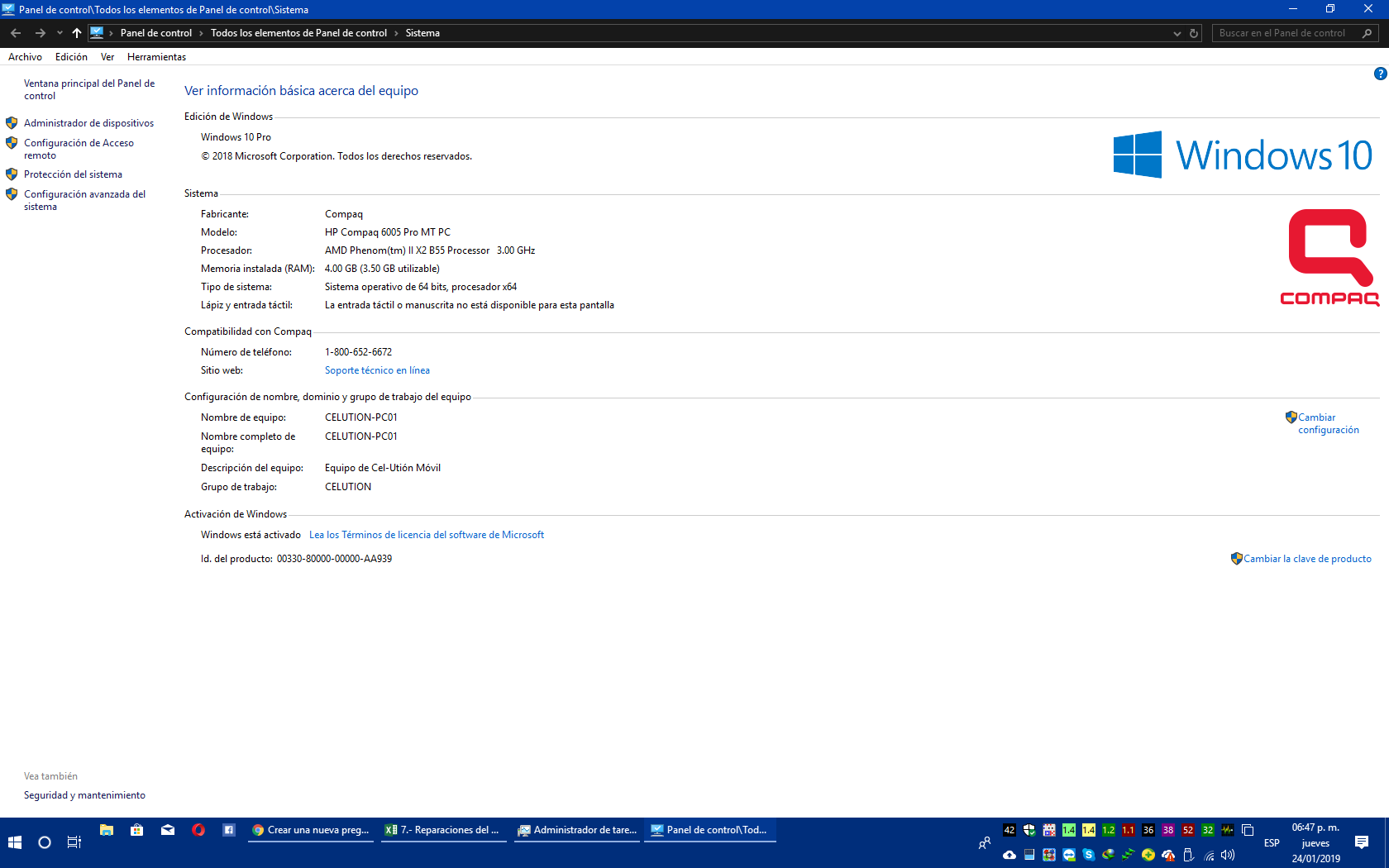Read the Microsoft software license terms link
Image resolution: width=1389 pixels, height=868 pixels.
(x=427, y=535)
